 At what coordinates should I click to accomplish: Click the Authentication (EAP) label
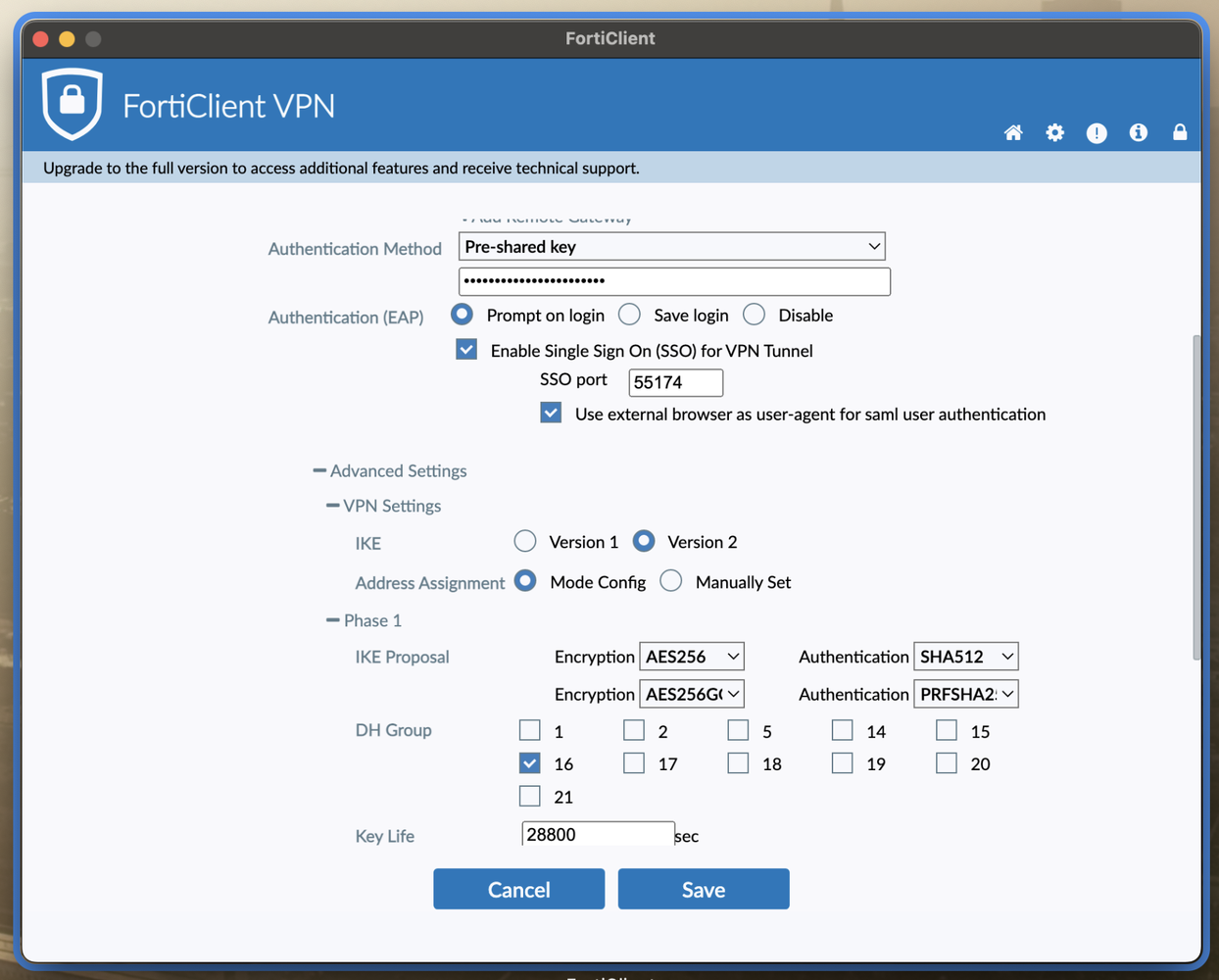click(346, 318)
